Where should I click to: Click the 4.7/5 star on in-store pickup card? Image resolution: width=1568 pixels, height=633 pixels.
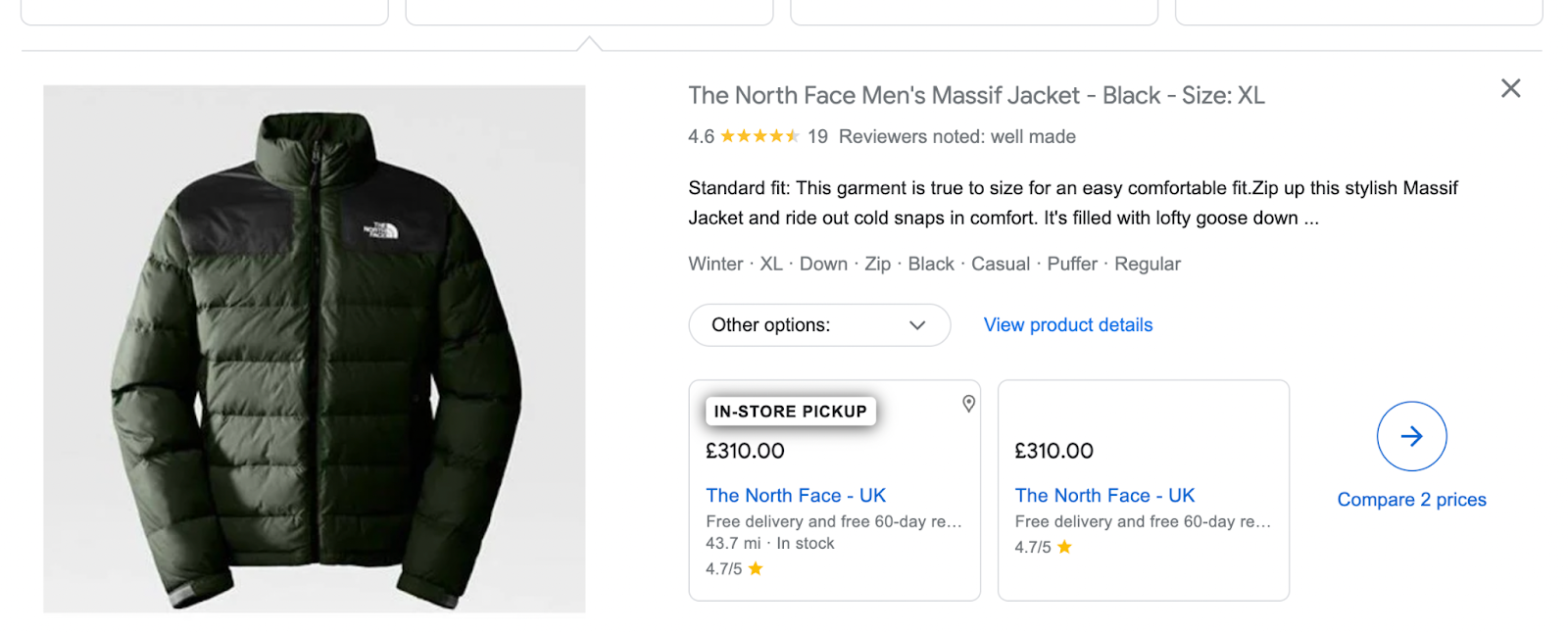click(x=756, y=568)
